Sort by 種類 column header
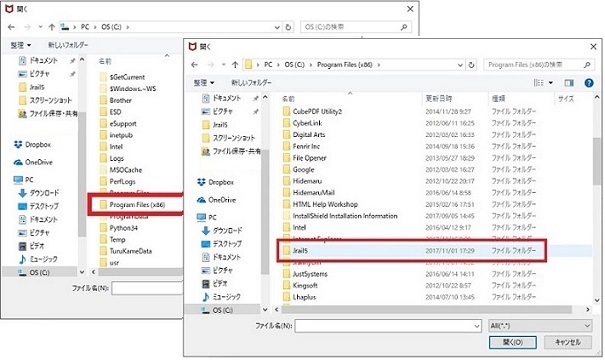The width and height of the screenshot is (605, 360). [x=499, y=99]
